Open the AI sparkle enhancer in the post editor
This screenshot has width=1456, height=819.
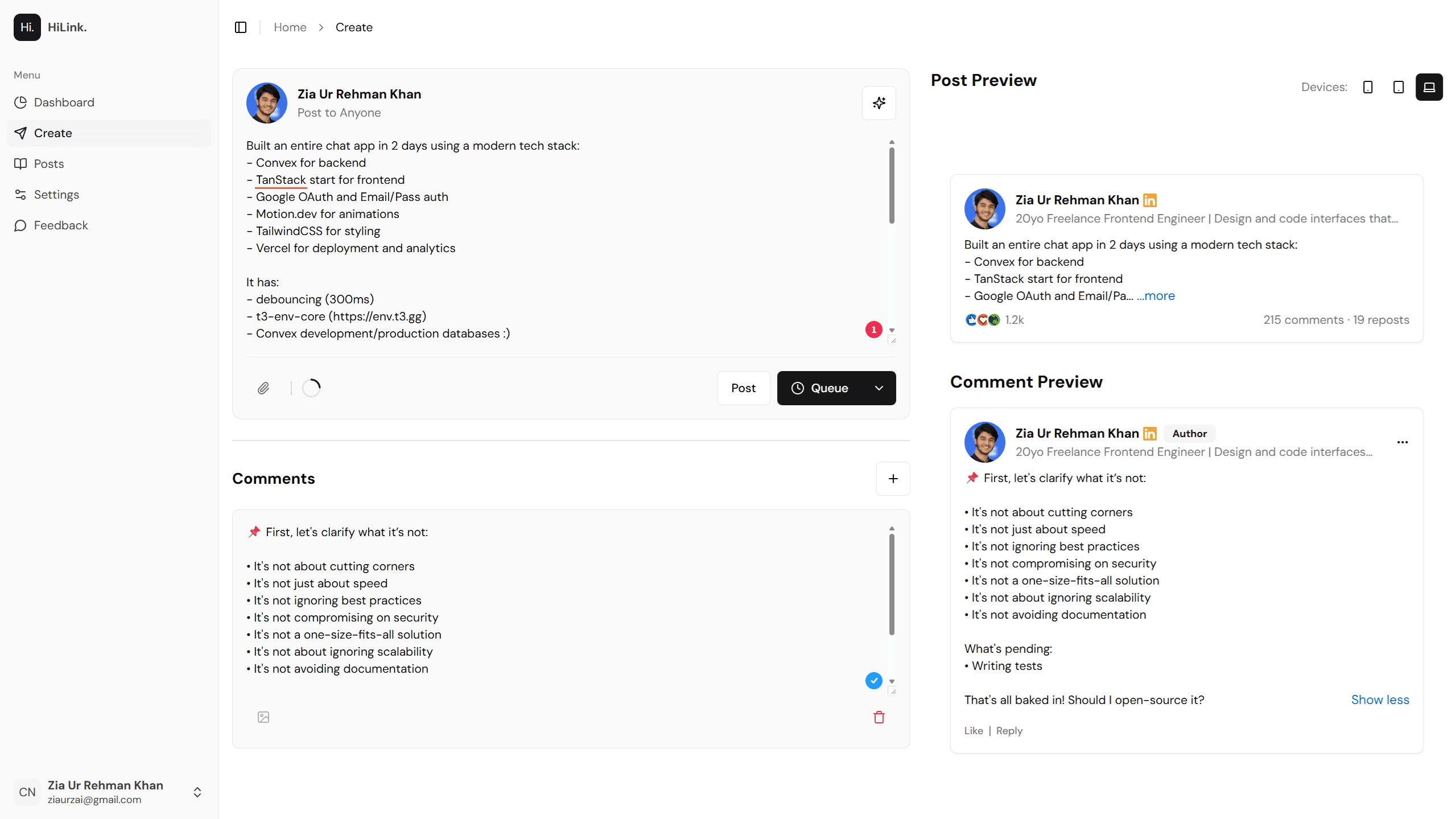[878, 103]
